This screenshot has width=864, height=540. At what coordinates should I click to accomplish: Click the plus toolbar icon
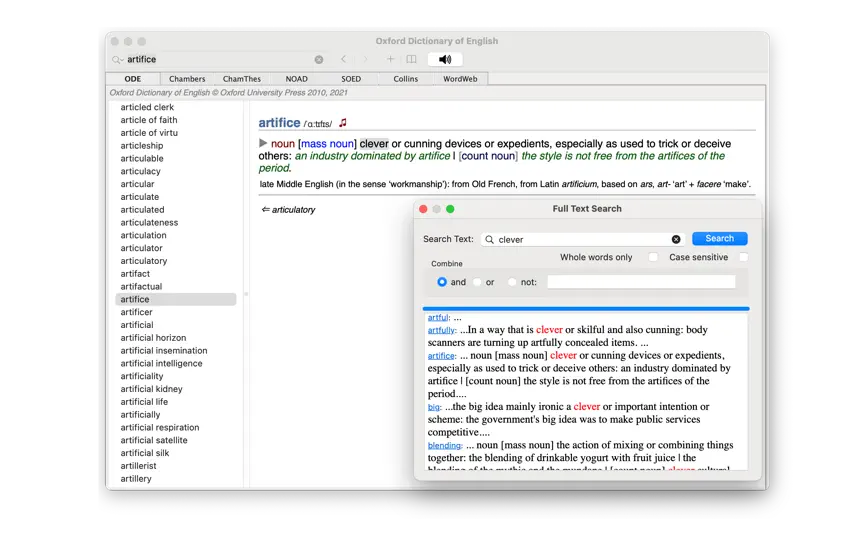point(390,59)
